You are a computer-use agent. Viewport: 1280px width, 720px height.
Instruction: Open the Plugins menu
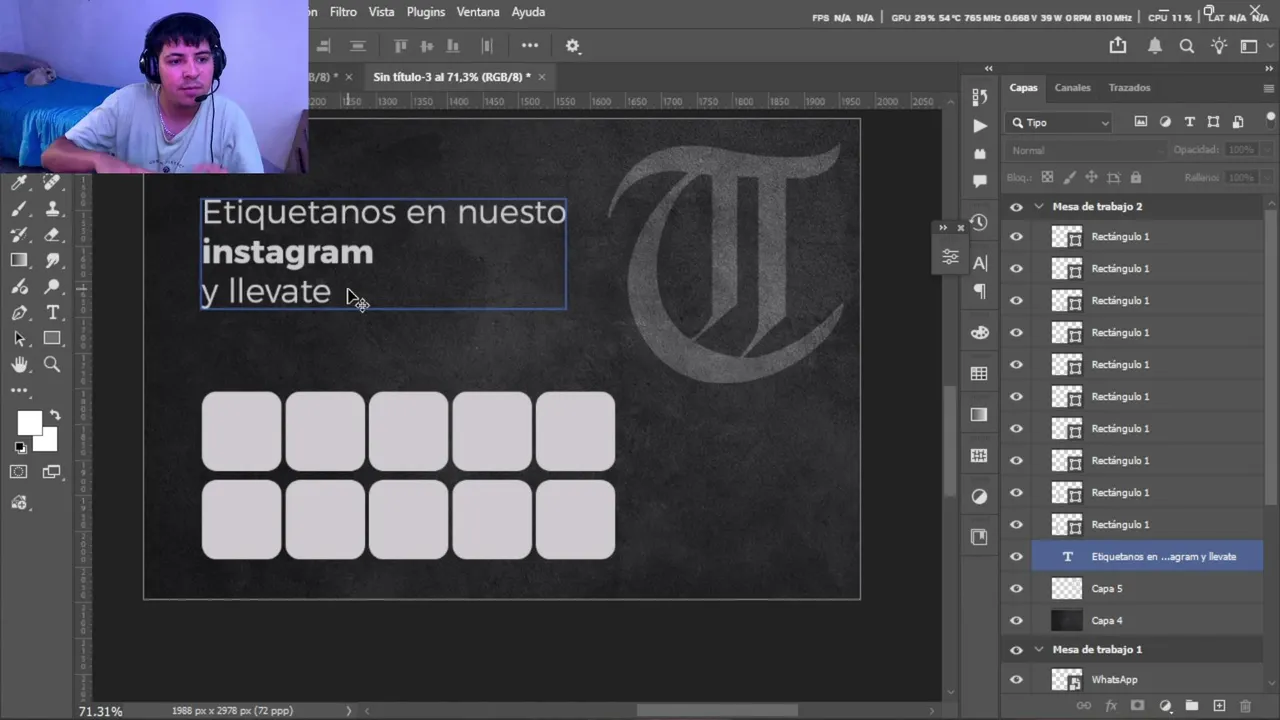coord(426,12)
